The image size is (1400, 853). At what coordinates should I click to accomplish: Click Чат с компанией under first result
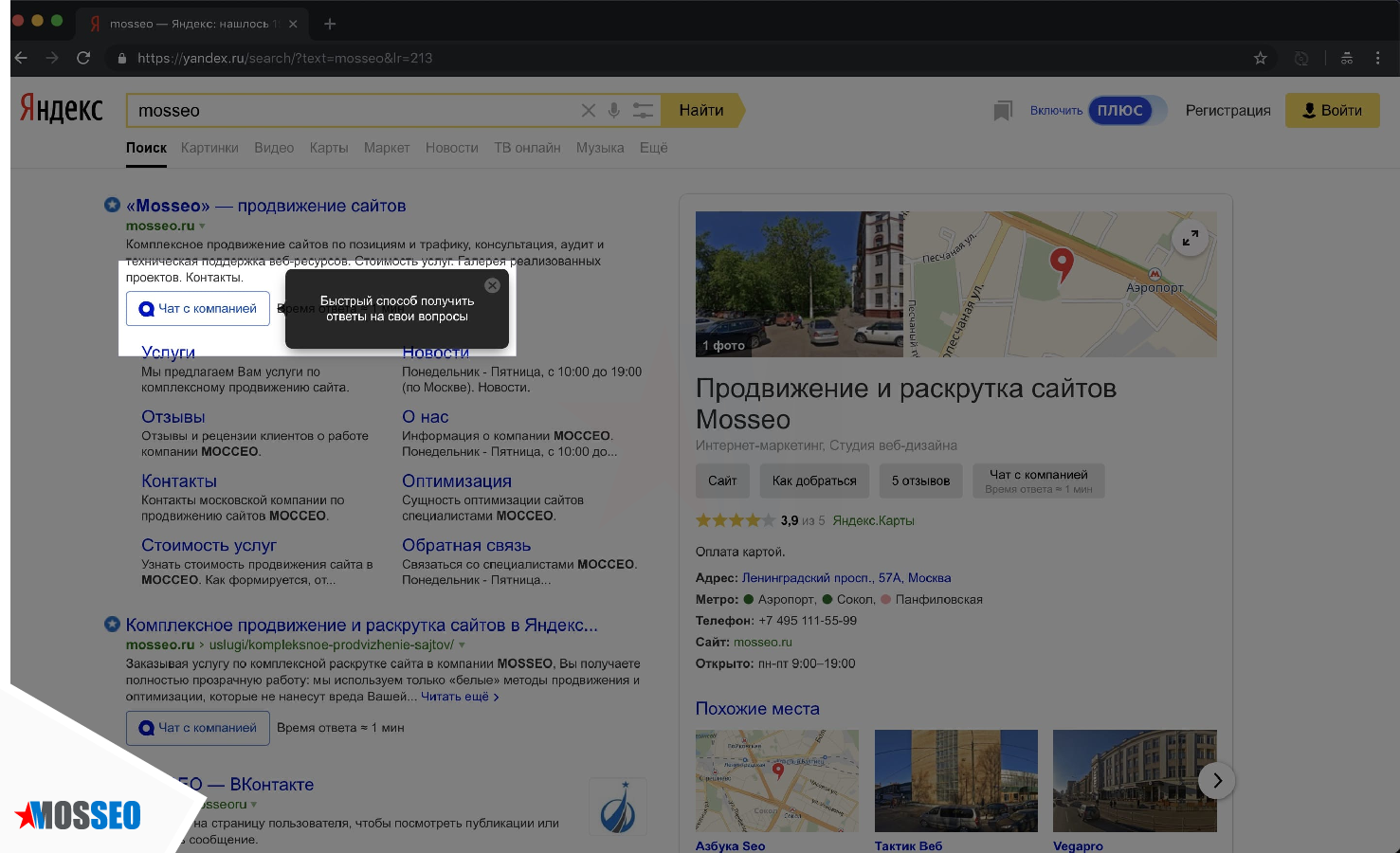pyautogui.click(x=198, y=309)
